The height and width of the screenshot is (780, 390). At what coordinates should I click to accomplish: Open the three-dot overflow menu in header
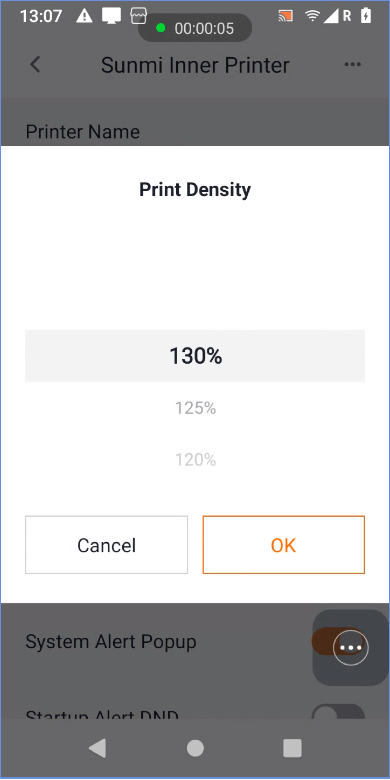(353, 64)
